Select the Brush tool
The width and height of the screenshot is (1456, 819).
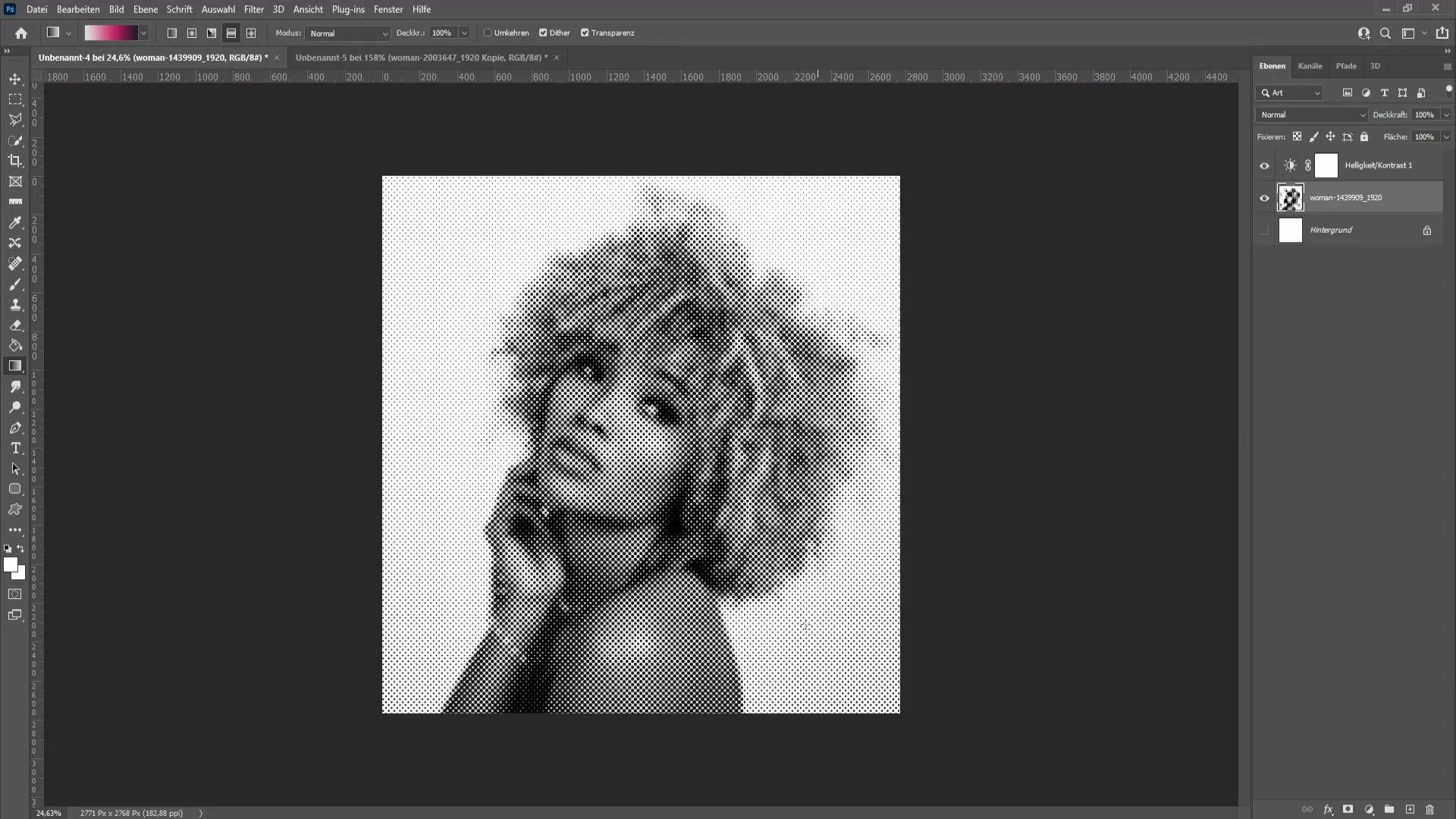15,283
